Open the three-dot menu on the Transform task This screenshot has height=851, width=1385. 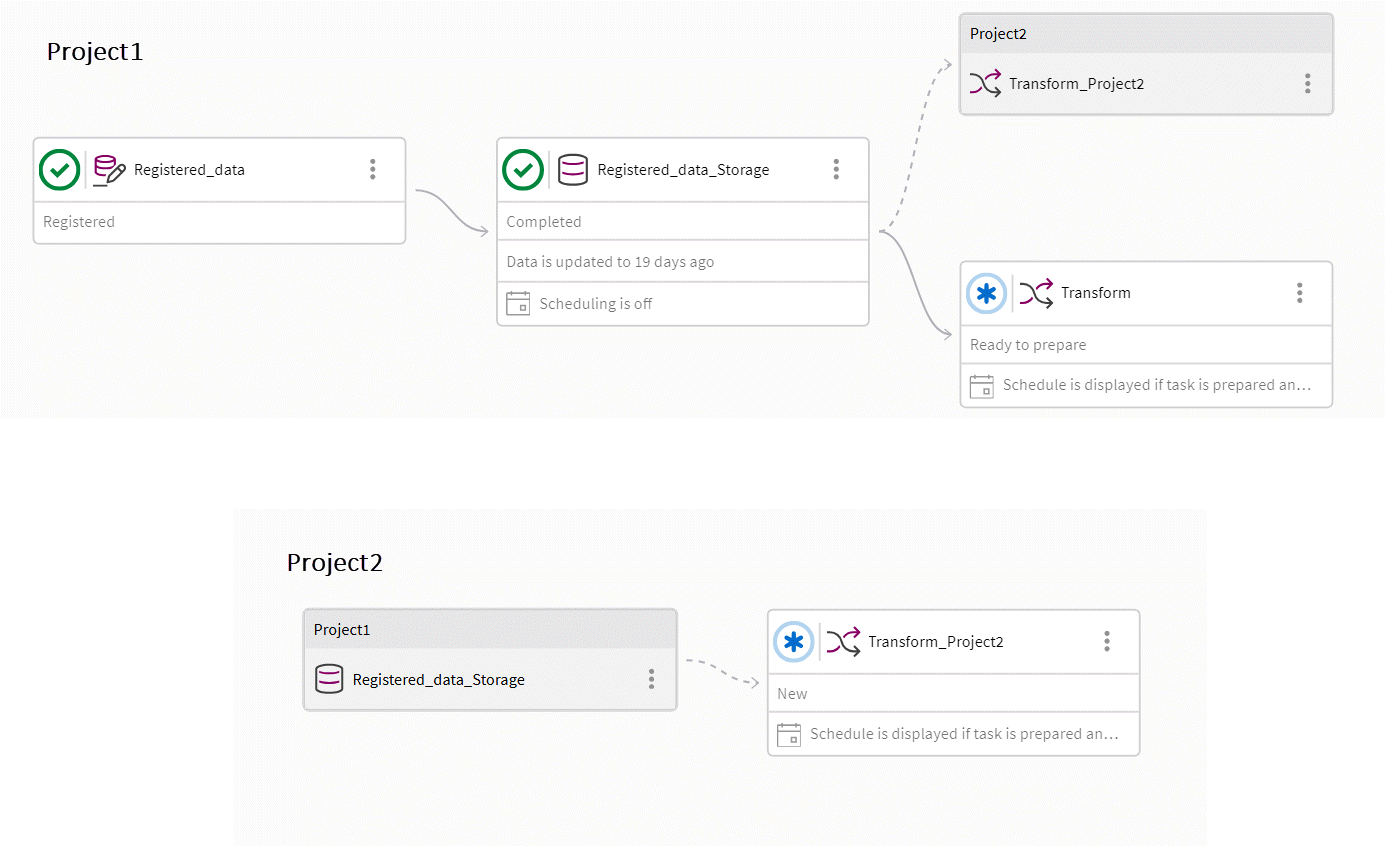point(1299,292)
